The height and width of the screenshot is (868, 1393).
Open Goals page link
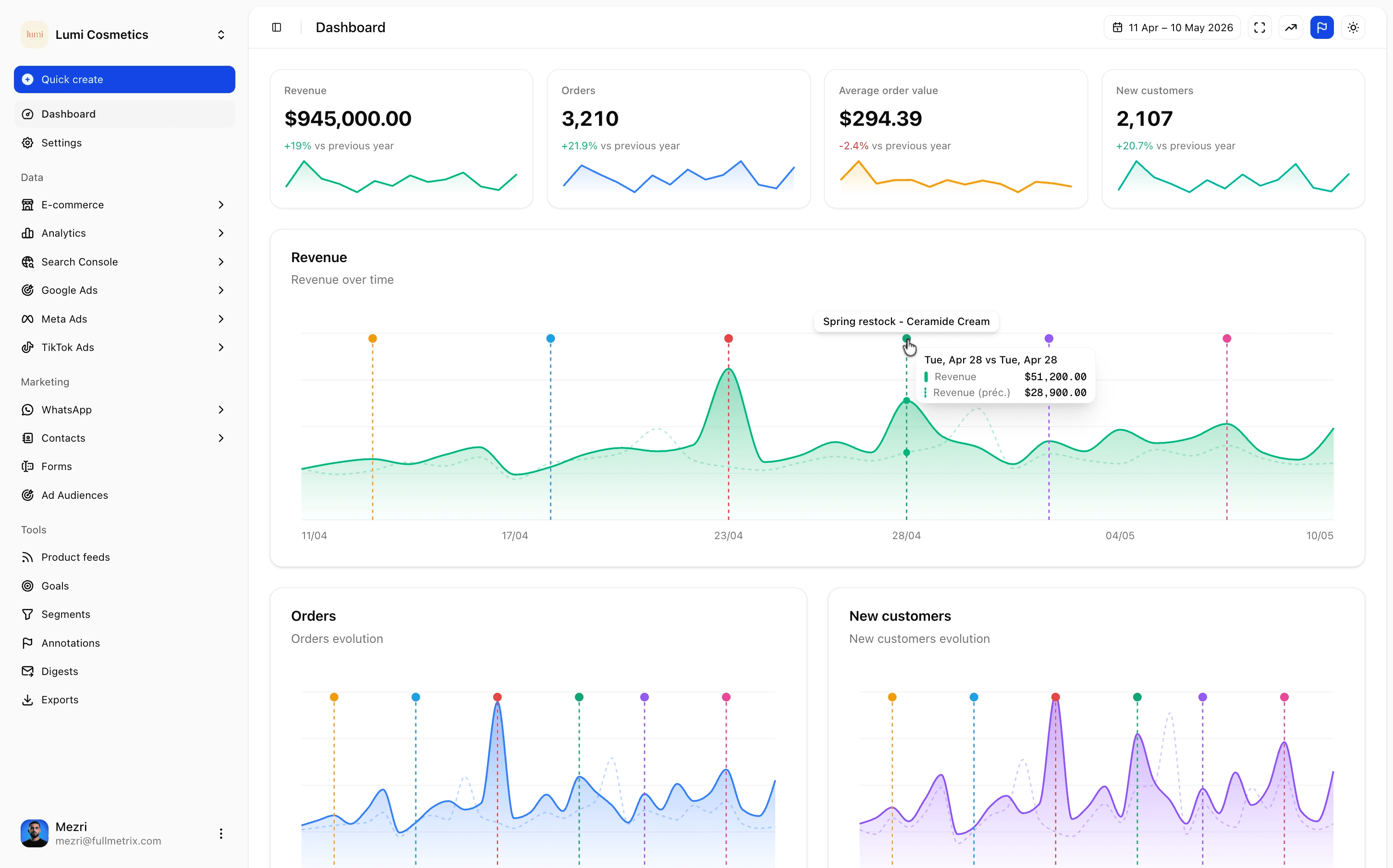tap(124, 586)
